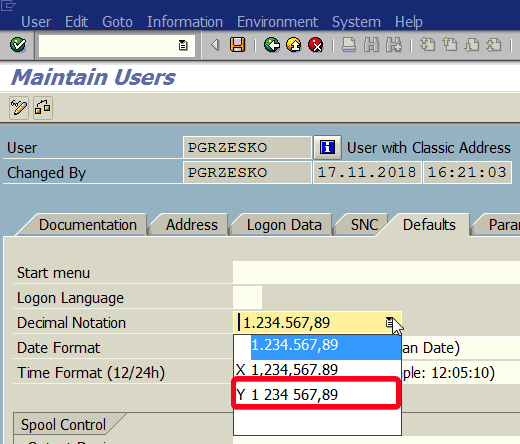520x444 pixels.
Task: Open the User menu
Action: 36,22
